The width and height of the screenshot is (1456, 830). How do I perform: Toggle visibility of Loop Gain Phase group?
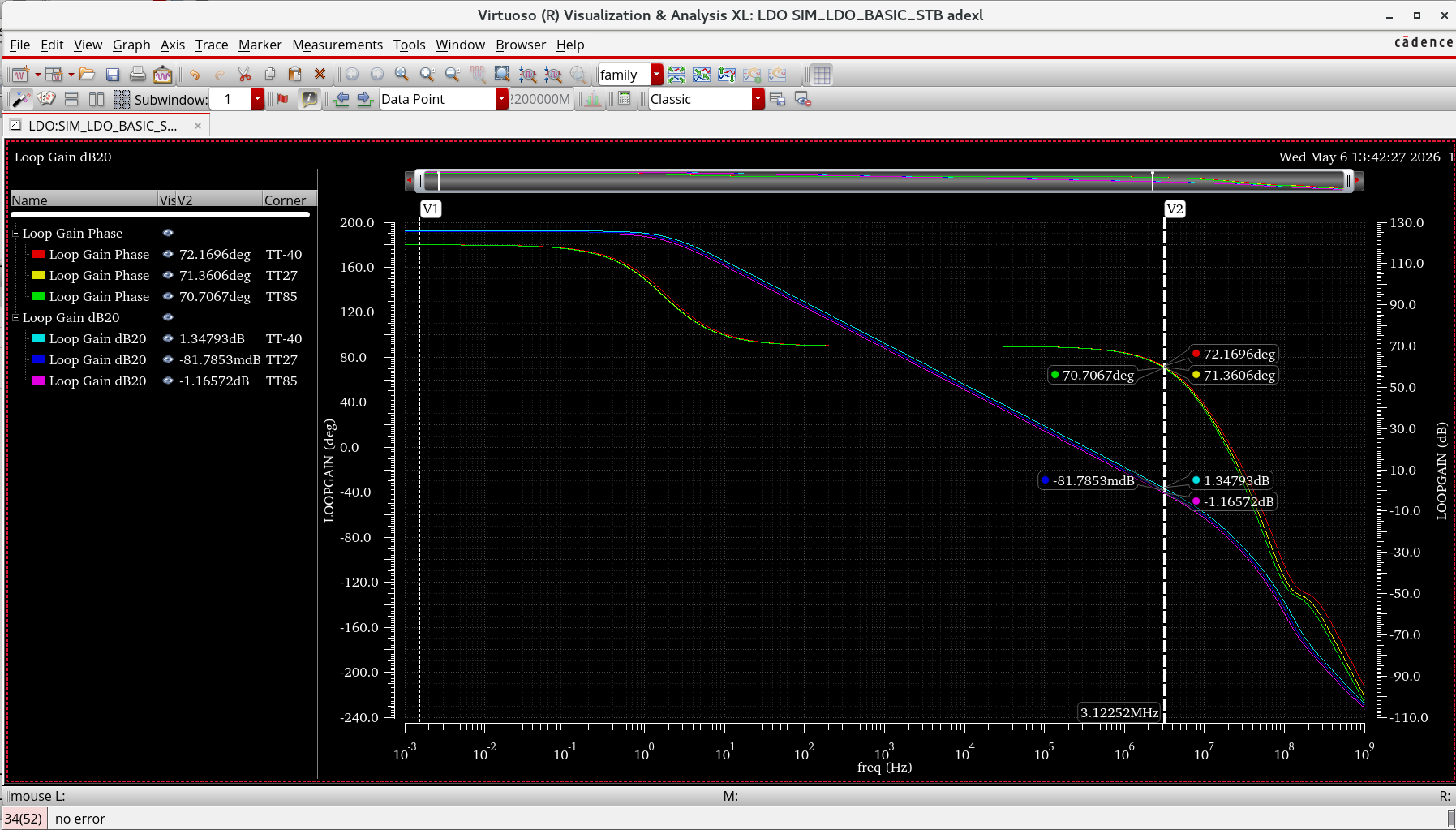tap(168, 233)
